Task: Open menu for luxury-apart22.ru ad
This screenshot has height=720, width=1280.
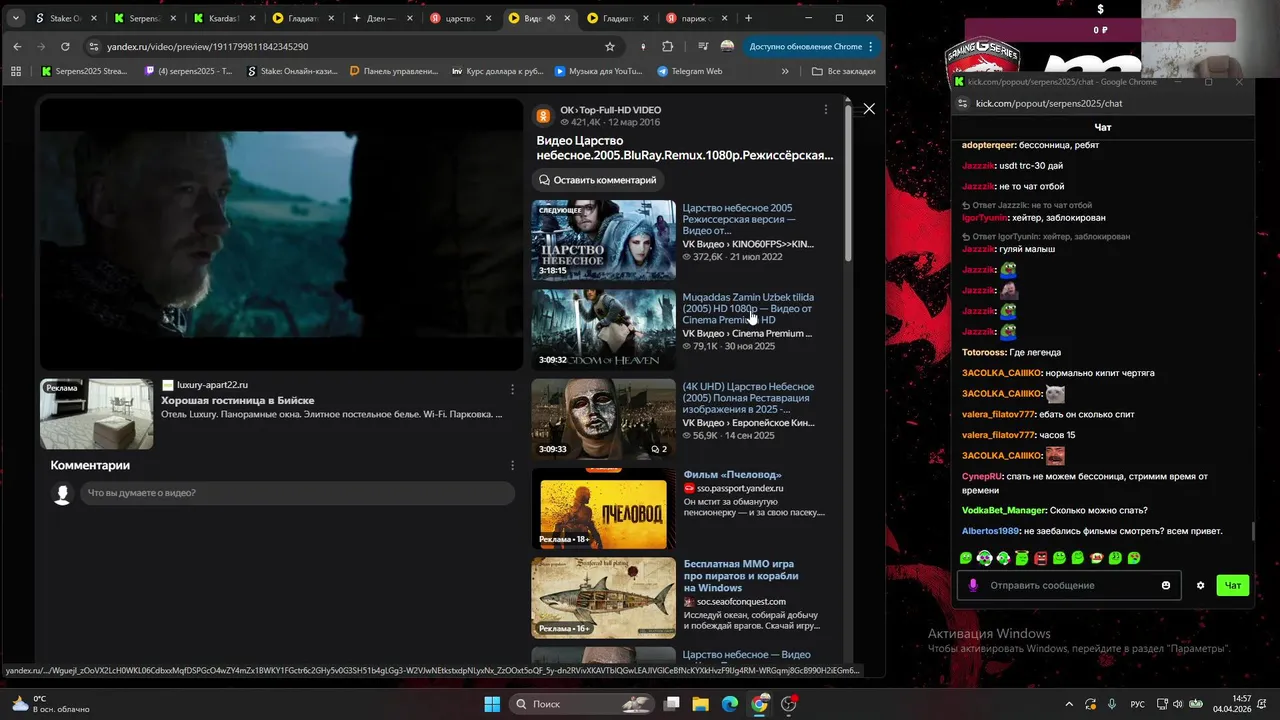Action: pyautogui.click(x=513, y=389)
